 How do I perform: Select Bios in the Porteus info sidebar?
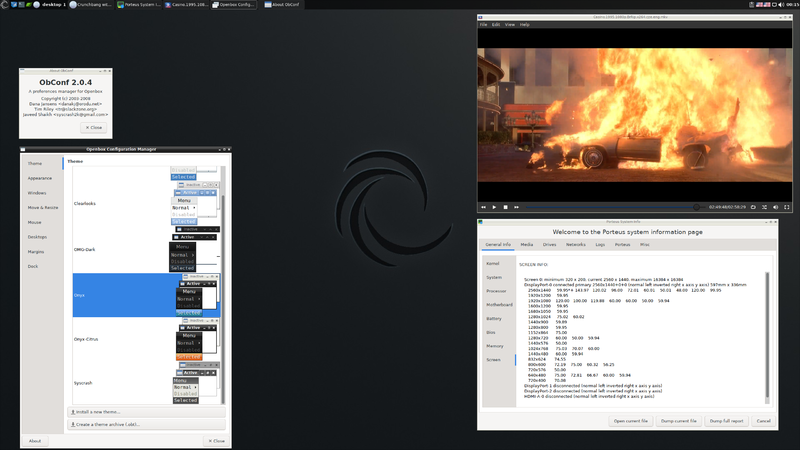491,332
